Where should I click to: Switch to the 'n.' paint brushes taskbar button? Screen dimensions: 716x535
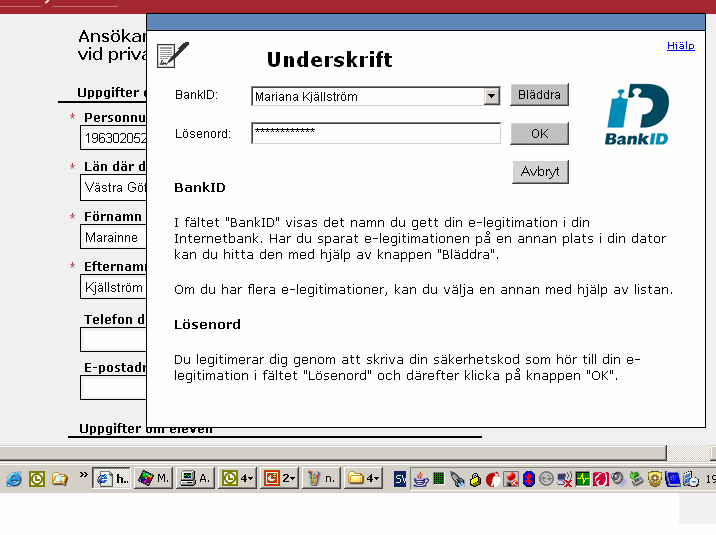[321, 478]
